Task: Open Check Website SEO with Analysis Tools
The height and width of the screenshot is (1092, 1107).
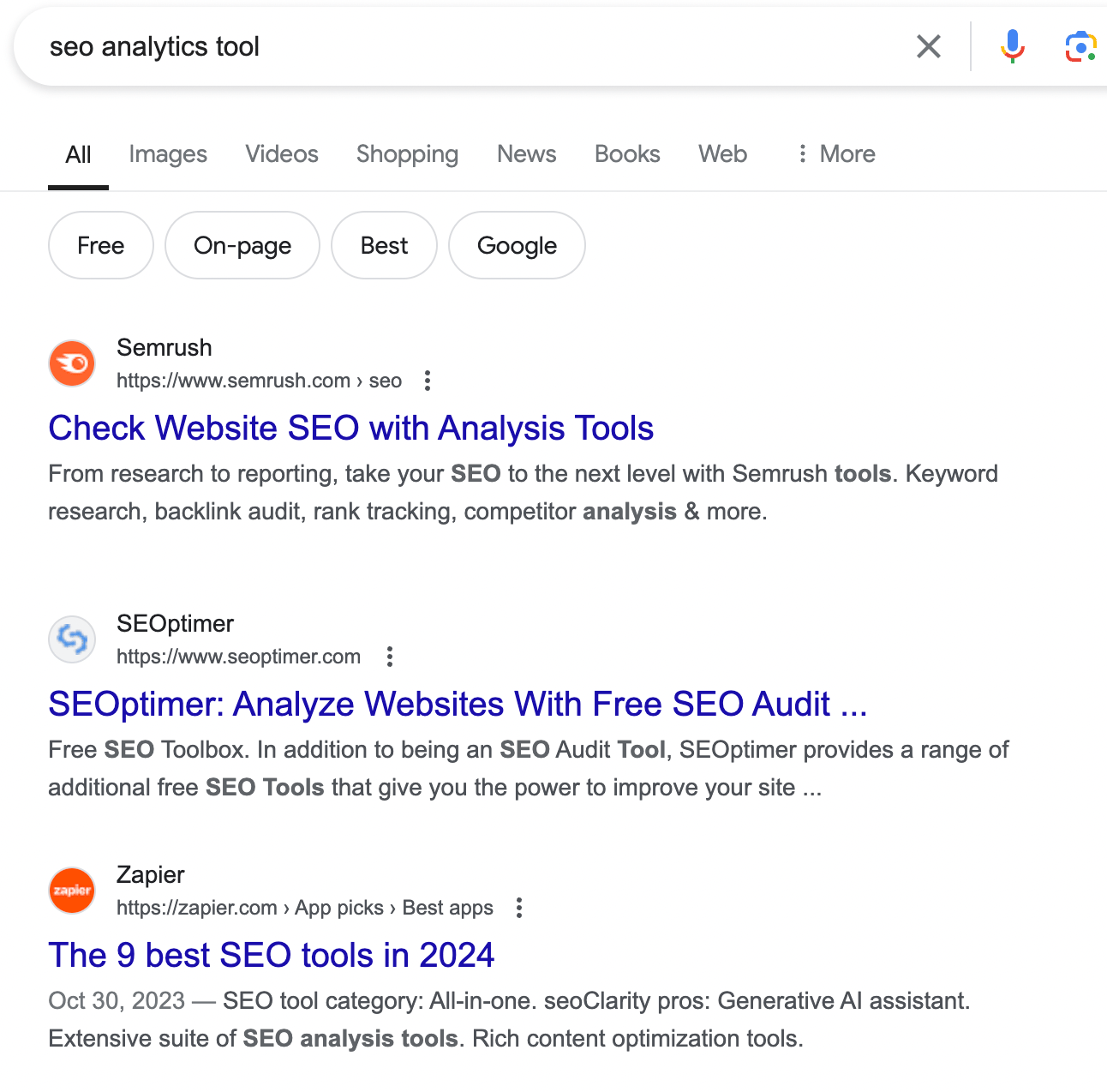Action: click(x=351, y=429)
